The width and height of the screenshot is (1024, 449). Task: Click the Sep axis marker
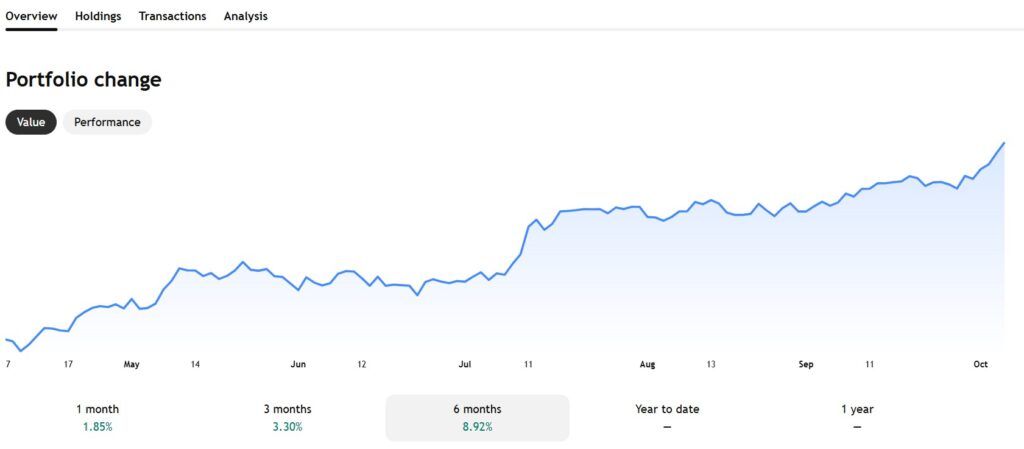pos(806,365)
